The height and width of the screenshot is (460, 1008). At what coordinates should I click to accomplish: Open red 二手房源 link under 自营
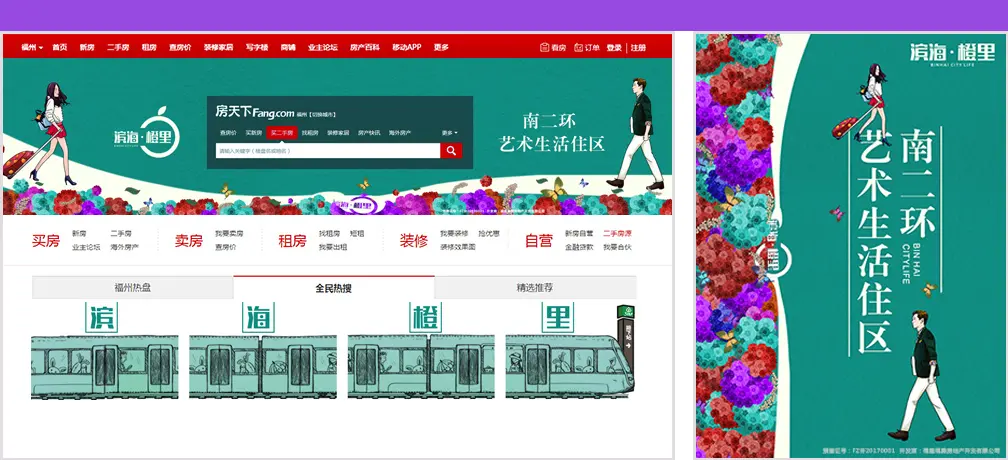click(617, 234)
